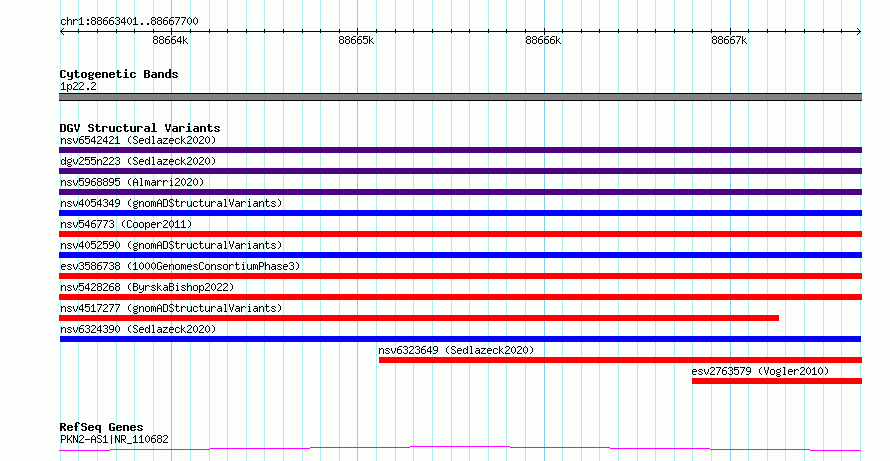This screenshot has width=890, height=461.
Task: Open the nsv6324390 (Sedlazeck2020) label
Action: pyautogui.click(x=138, y=329)
